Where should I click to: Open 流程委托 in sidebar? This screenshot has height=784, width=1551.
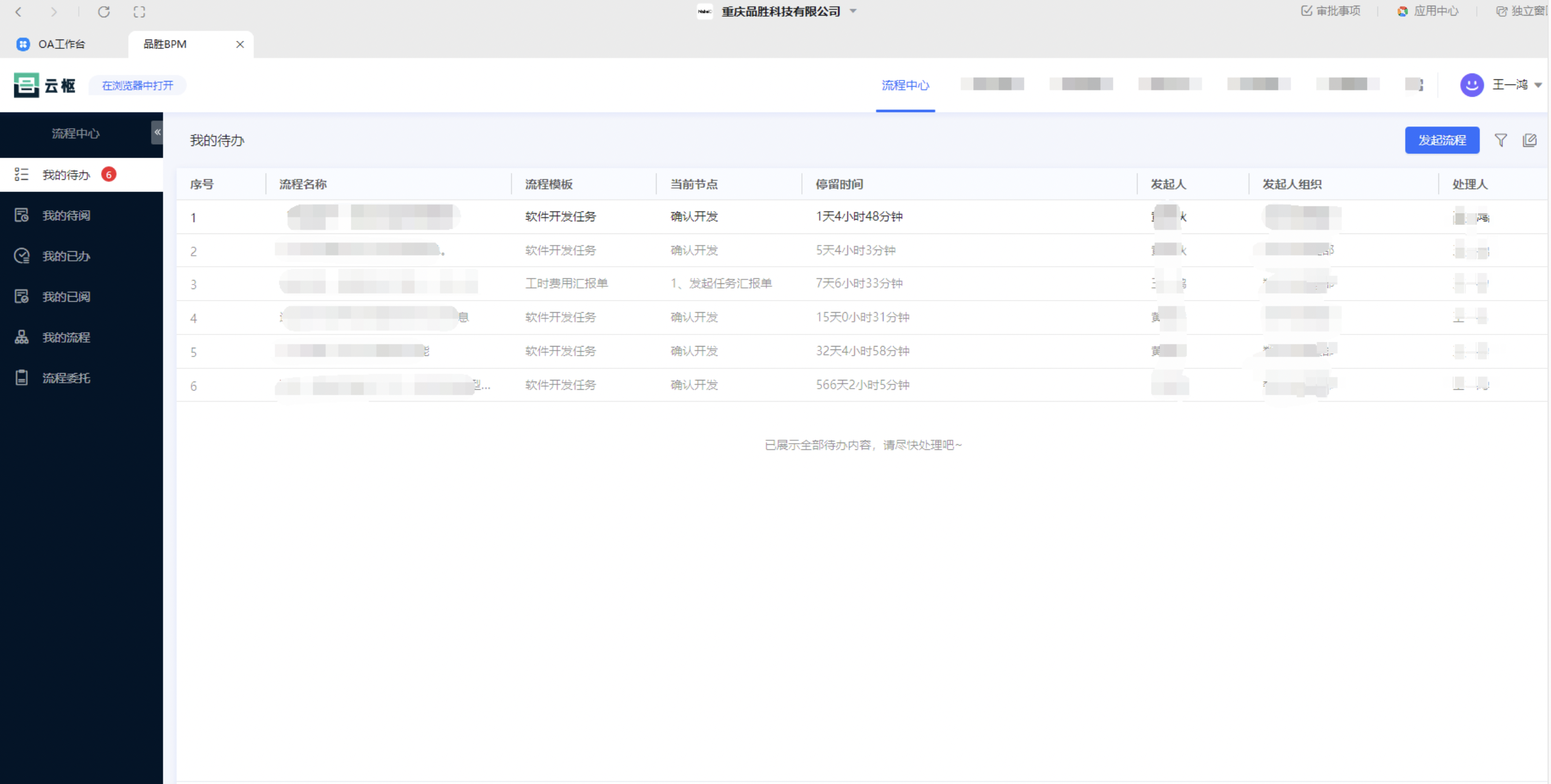(66, 378)
